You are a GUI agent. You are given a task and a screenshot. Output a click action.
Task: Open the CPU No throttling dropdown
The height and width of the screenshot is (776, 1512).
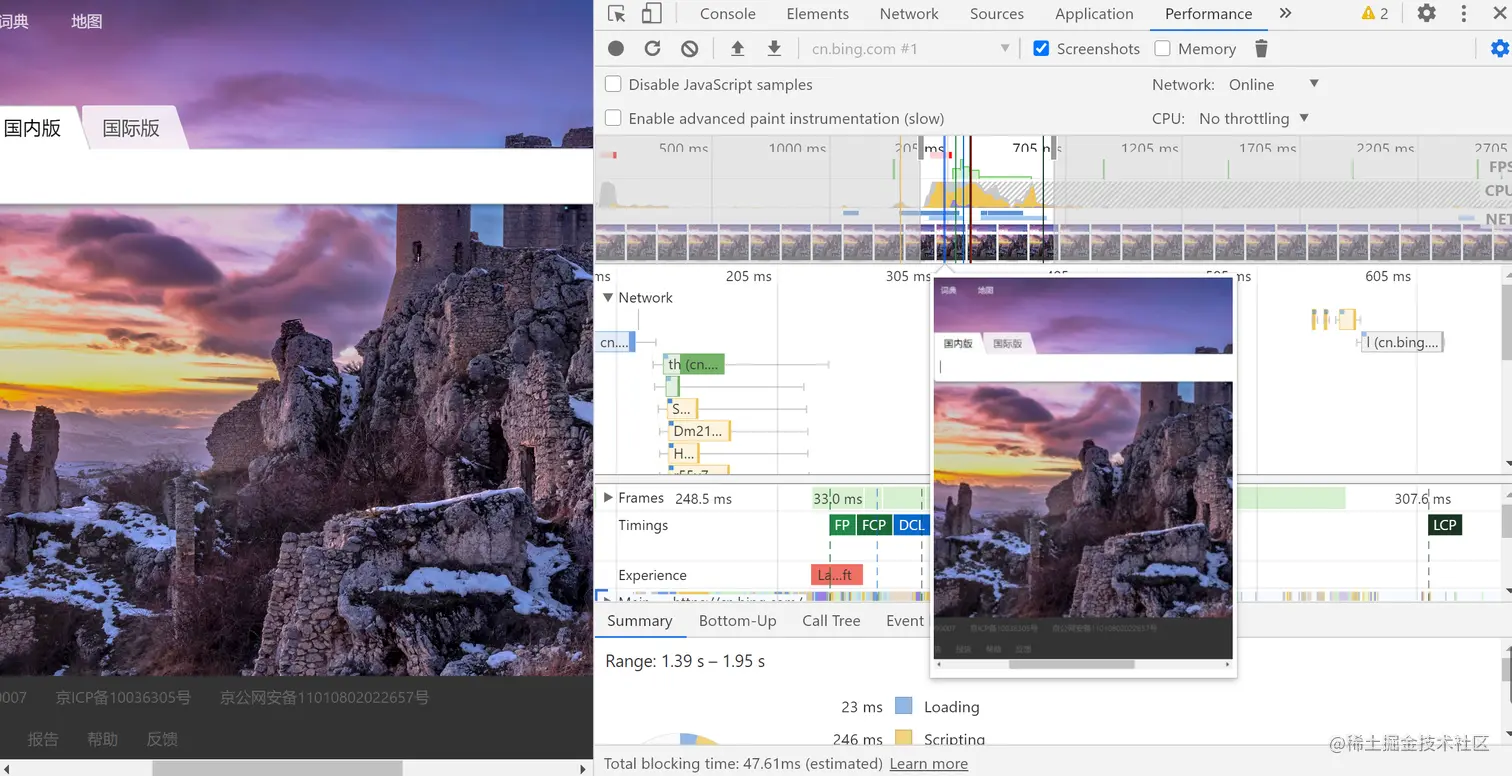tap(1254, 118)
